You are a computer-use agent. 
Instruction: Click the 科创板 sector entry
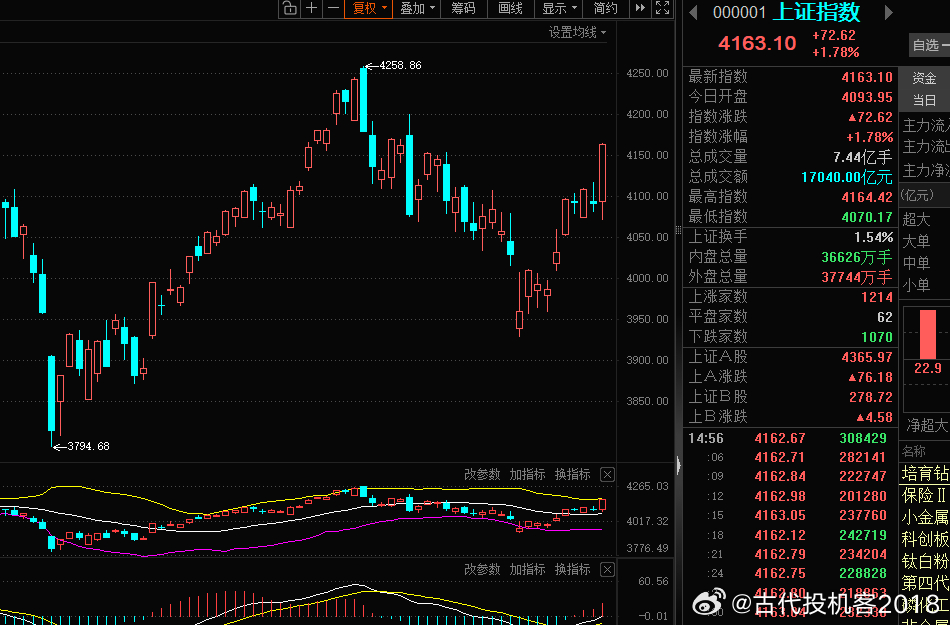tap(925, 540)
